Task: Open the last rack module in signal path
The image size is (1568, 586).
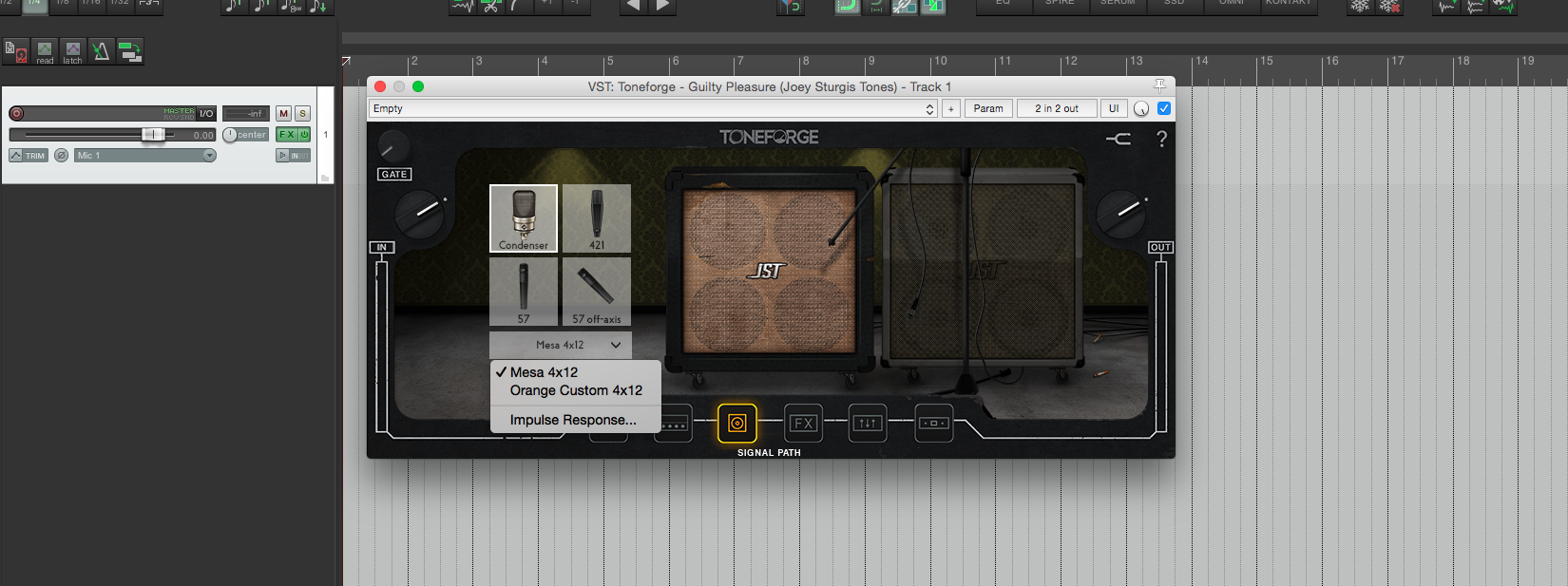Action: [933, 424]
